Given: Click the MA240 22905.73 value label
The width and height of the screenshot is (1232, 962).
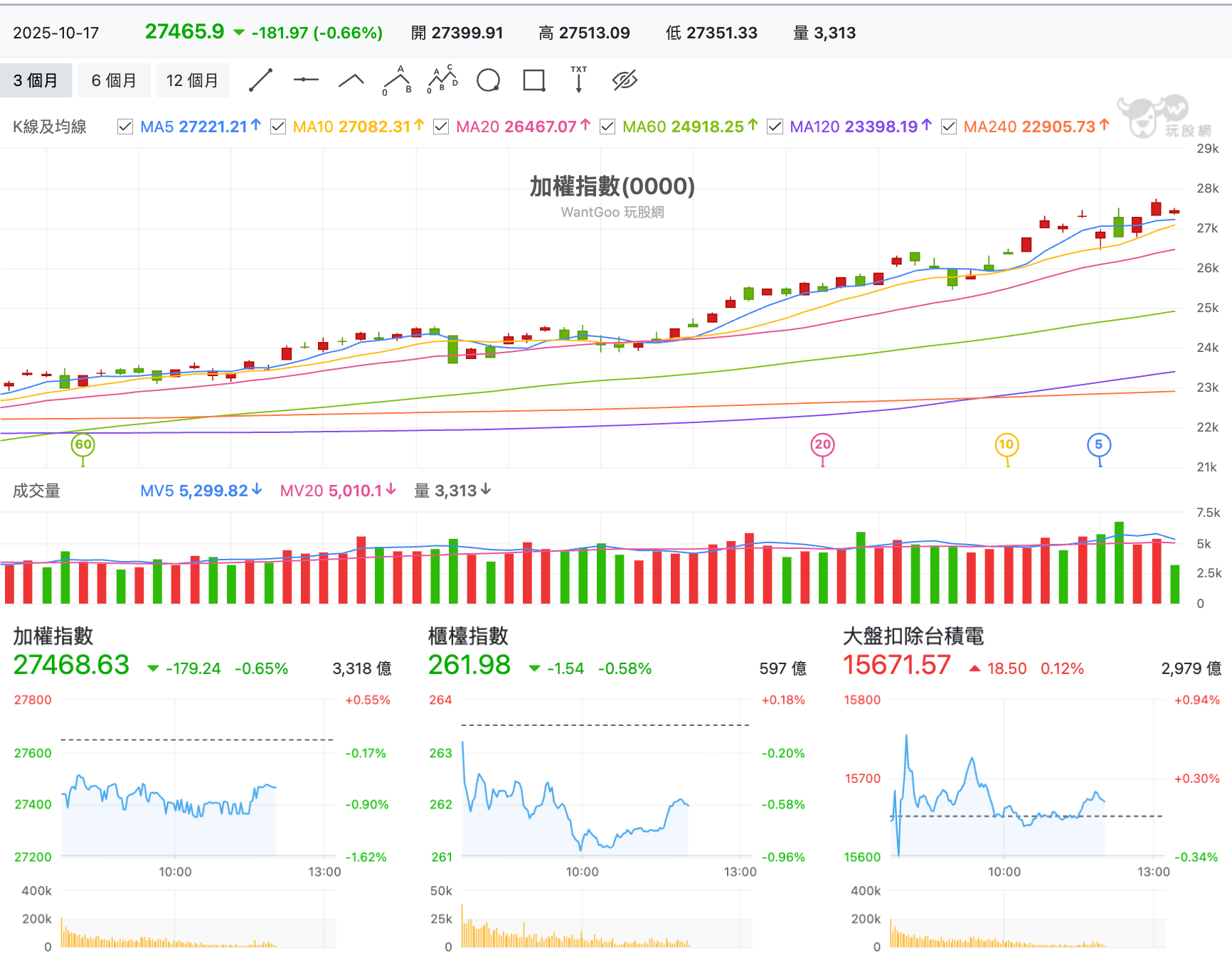Looking at the screenshot, I should click(1036, 127).
